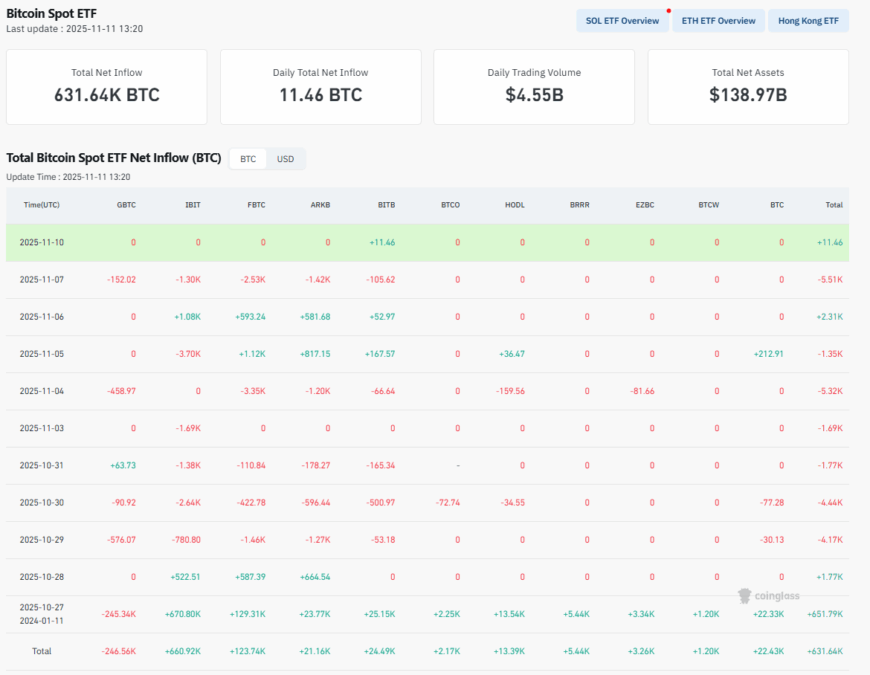The width and height of the screenshot is (870, 675).
Task: Select the highlighted 2025-11-10 row date
Action: pos(41,242)
